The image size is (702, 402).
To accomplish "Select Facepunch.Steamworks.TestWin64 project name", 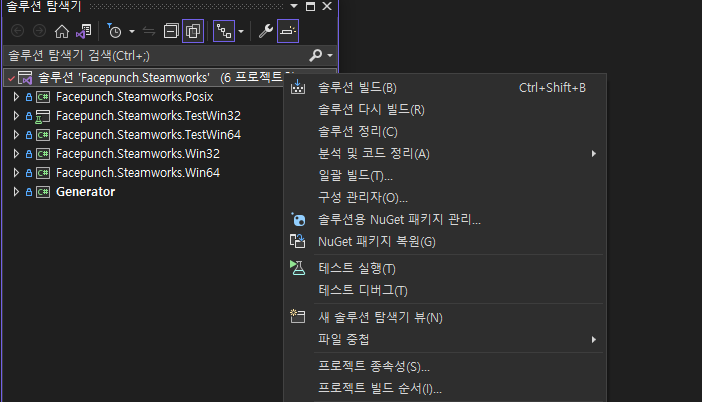I will pyautogui.click(x=148, y=135).
